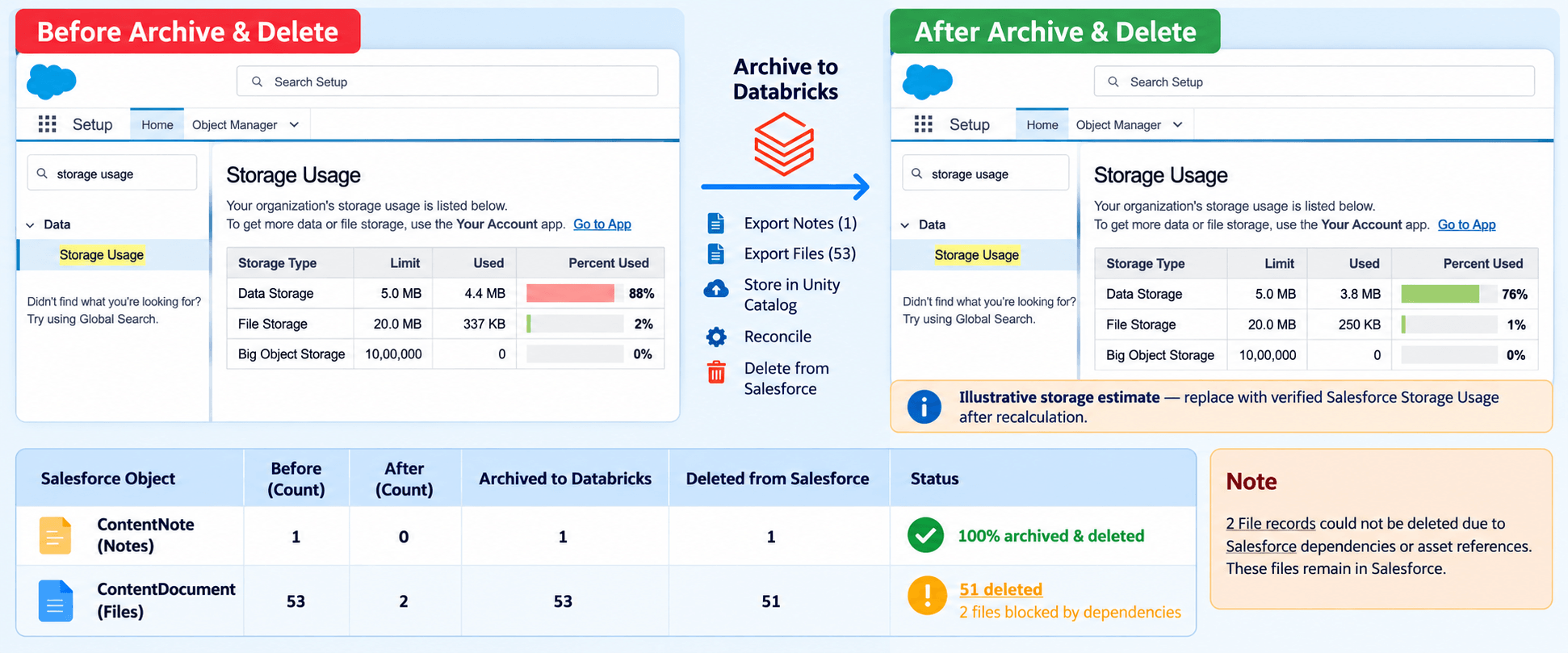Focus the Search Setup field in After panel
The height and width of the screenshot is (653, 1568).
1314,82
